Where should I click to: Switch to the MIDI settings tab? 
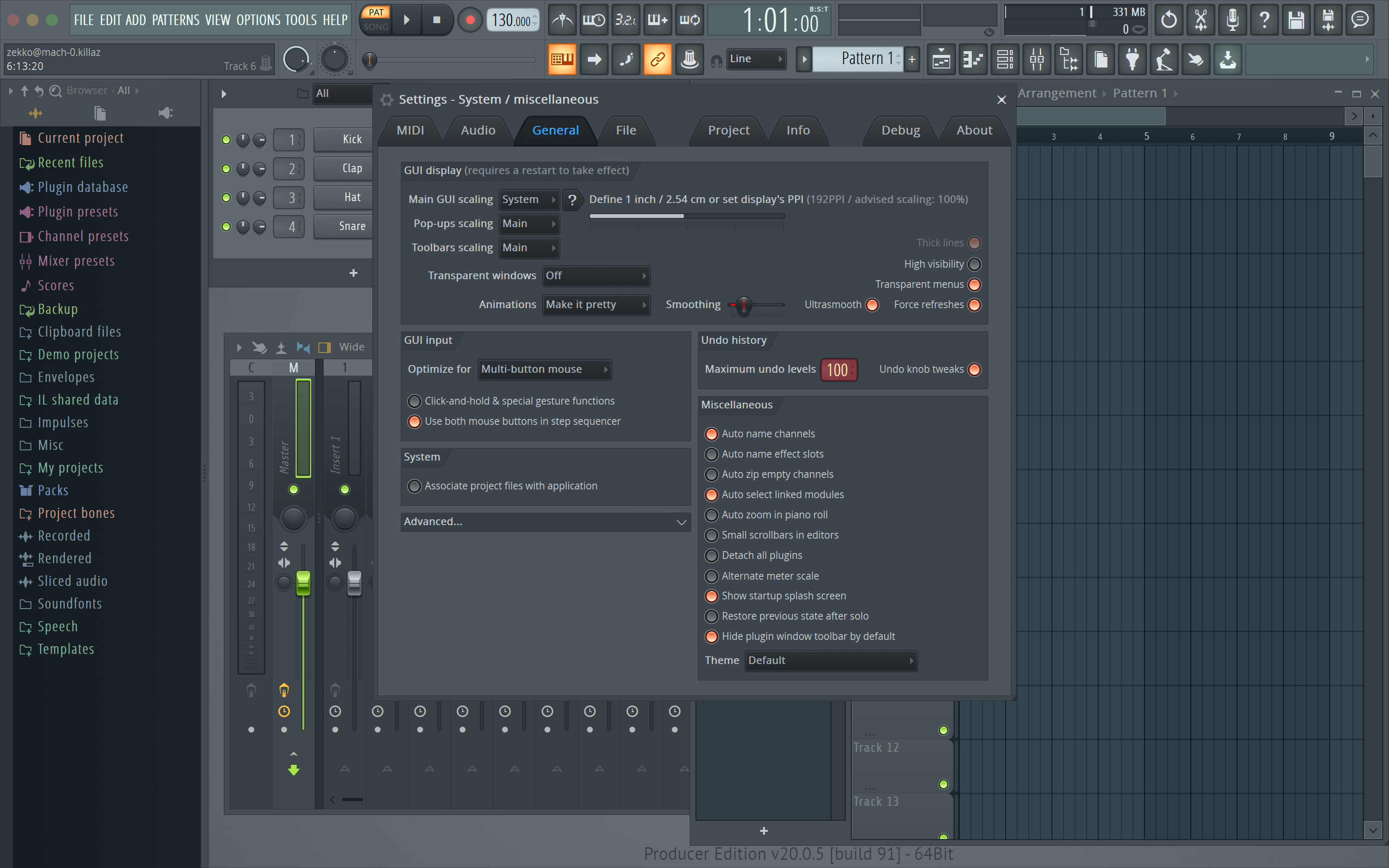[410, 131]
